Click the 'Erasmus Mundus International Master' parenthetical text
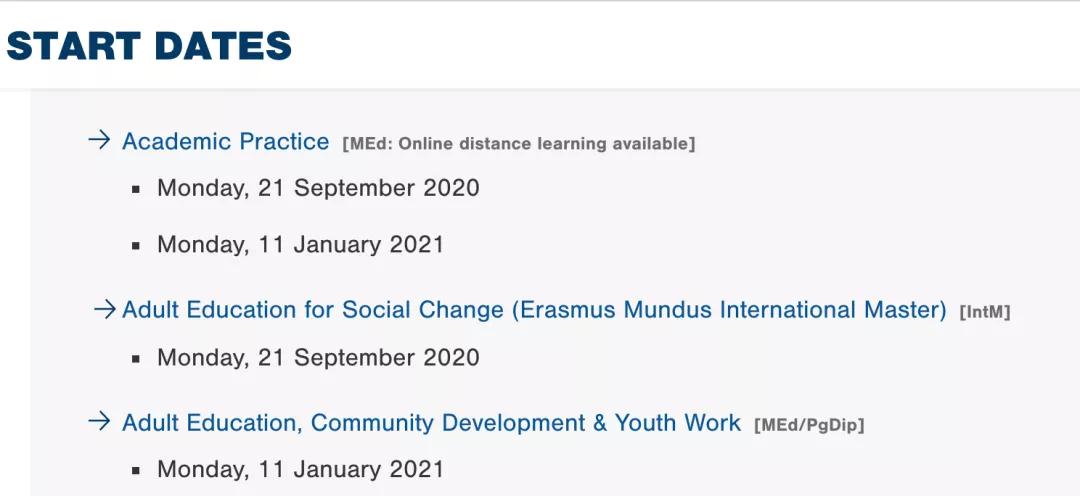This screenshot has height=496, width=1080. [x=729, y=310]
